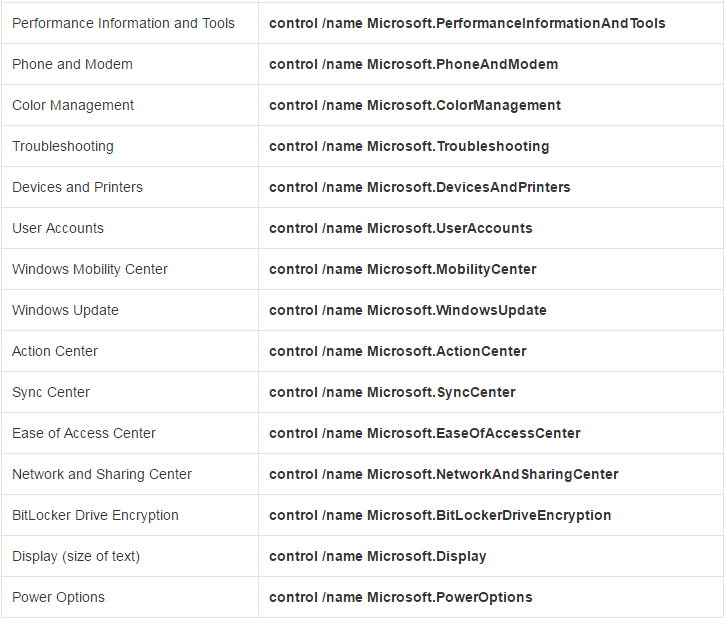725x618 pixels.
Task: Click the command 'control /name Microsoft.BitLockerDriveEncryption'
Action: click(440, 515)
